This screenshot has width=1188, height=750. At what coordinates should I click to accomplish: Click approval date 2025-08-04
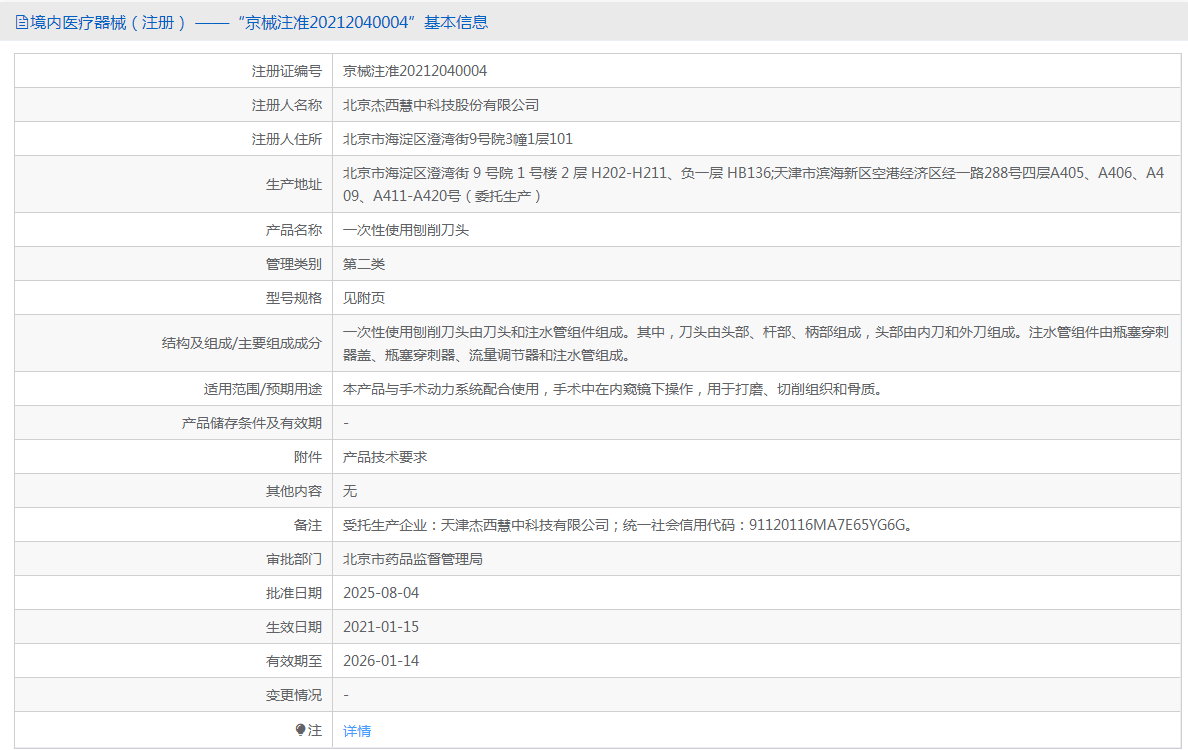click(381, 593)
